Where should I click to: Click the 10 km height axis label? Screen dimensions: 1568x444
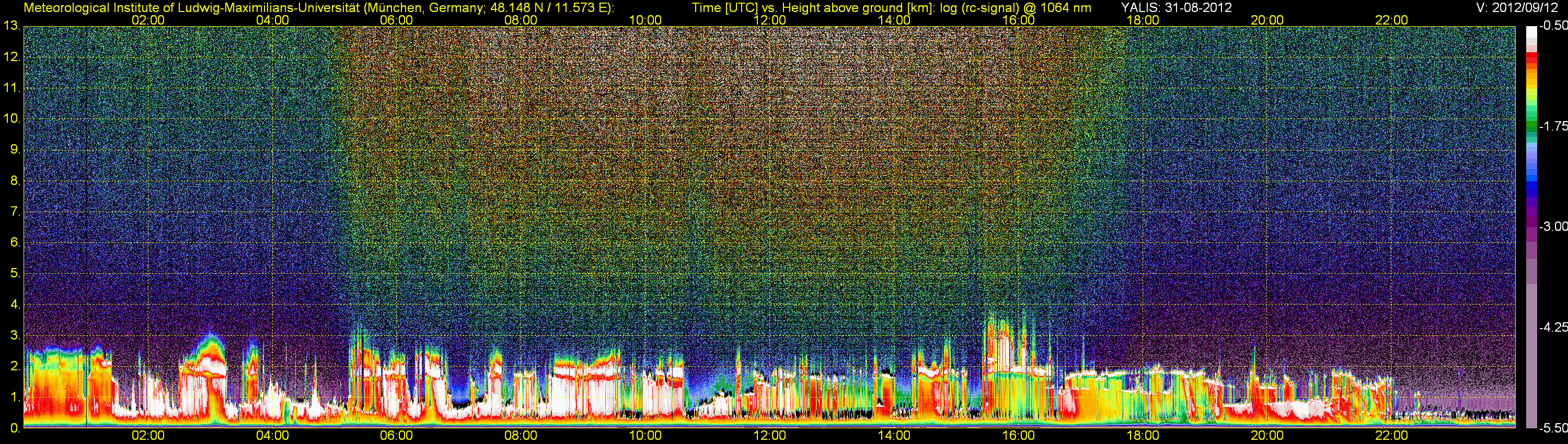click(x=11, y=119)
